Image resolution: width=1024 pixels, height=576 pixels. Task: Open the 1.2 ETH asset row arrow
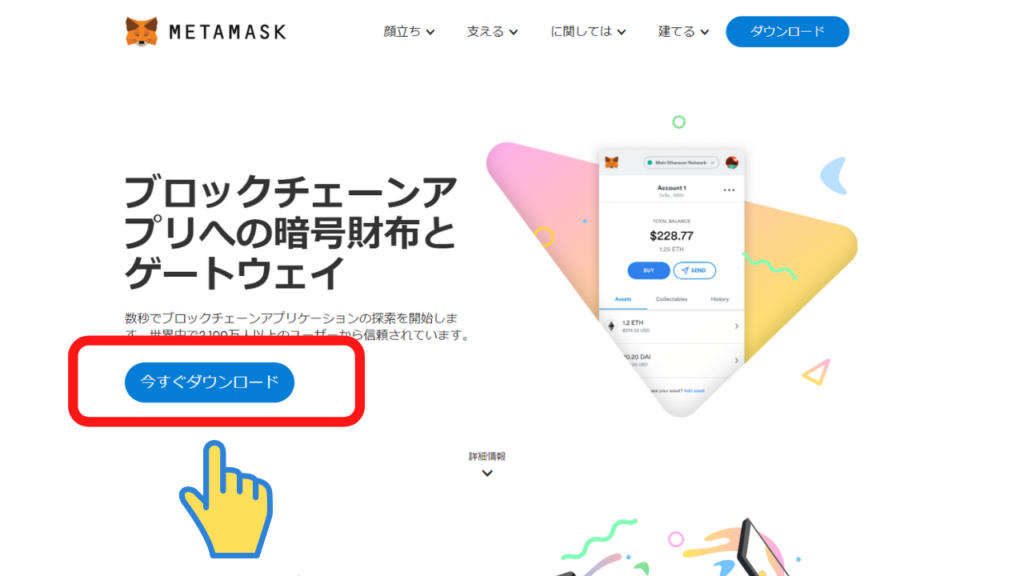[737, 326]
